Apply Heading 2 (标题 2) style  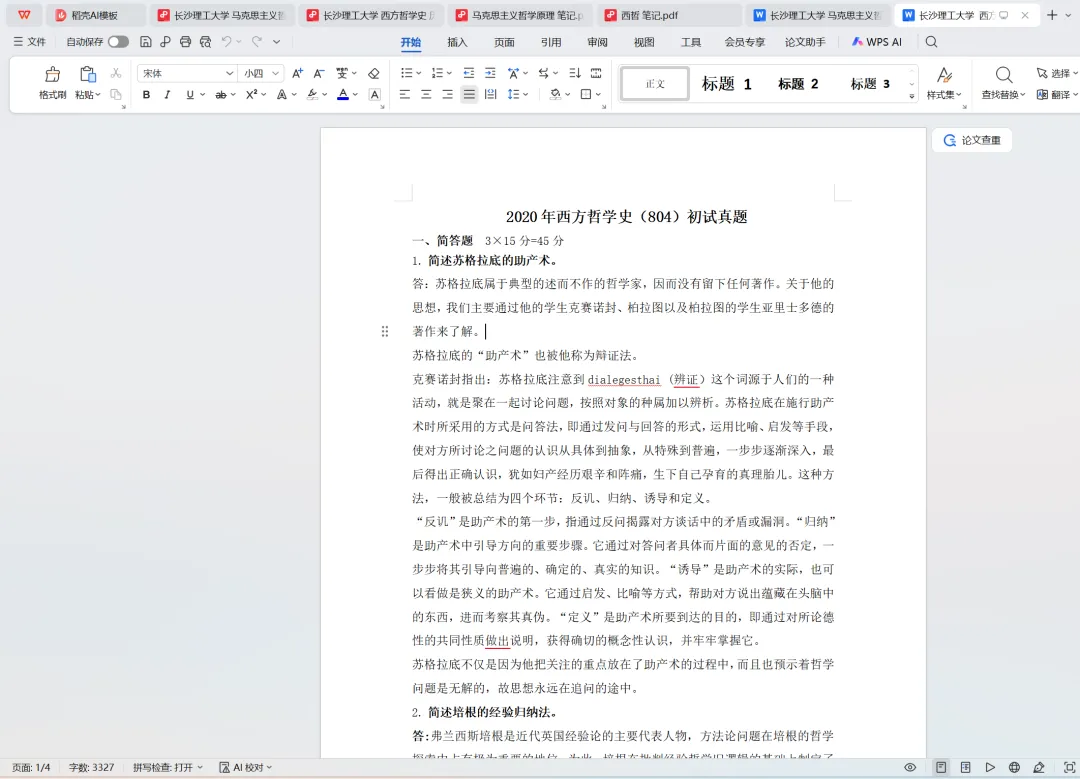(798, 84)
